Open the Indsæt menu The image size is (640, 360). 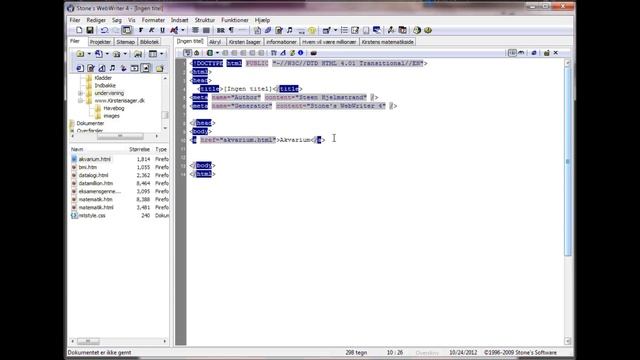click(x=180, y=20)
